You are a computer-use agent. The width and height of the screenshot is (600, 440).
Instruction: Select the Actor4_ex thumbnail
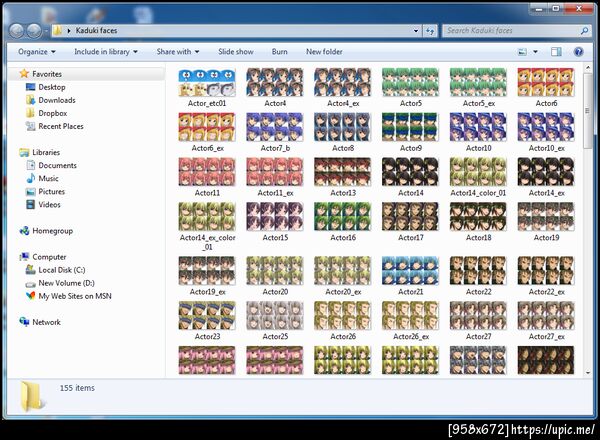click(342, 83)
